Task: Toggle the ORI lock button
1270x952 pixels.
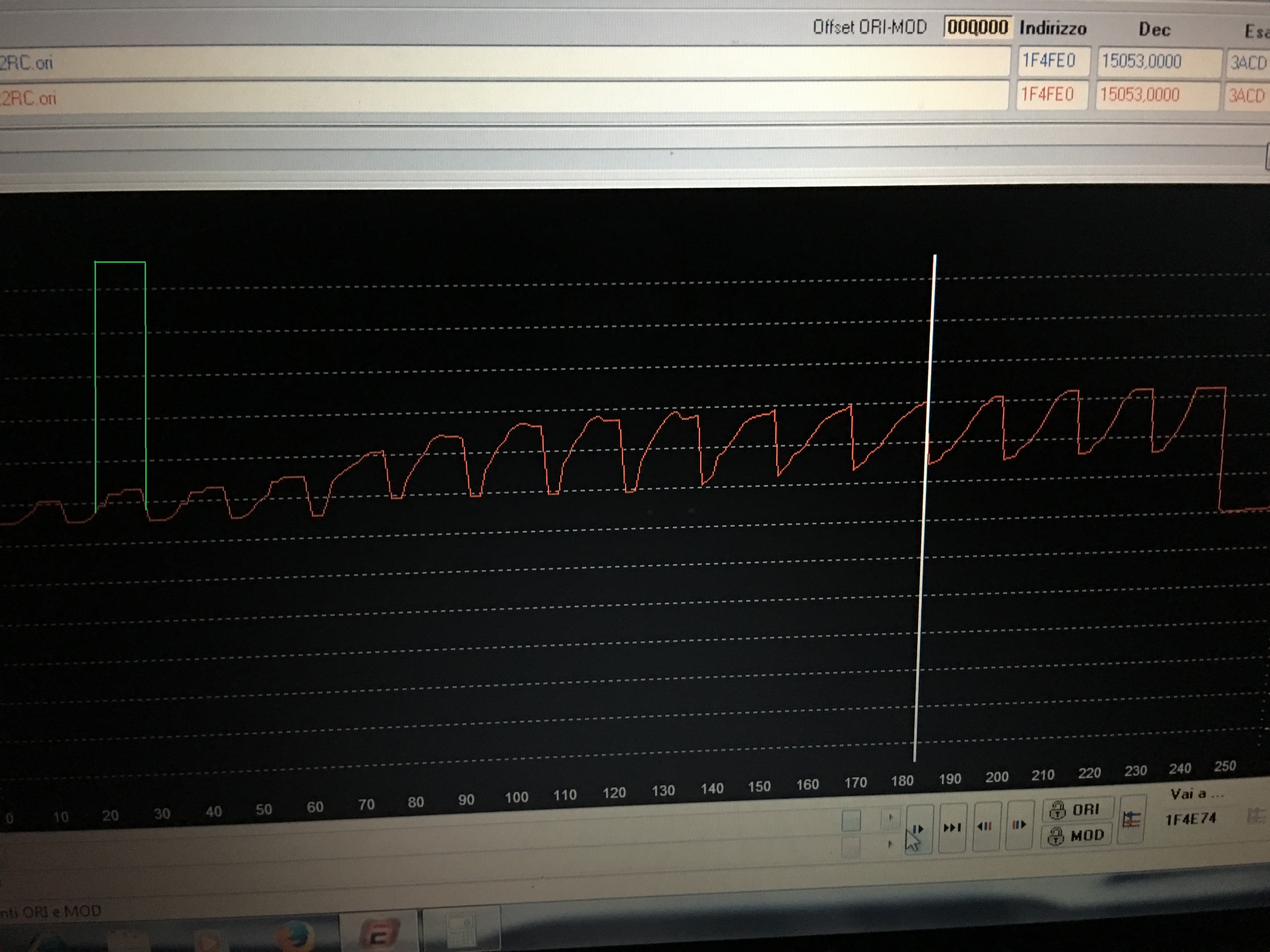Action: (x=1077, y=810)
